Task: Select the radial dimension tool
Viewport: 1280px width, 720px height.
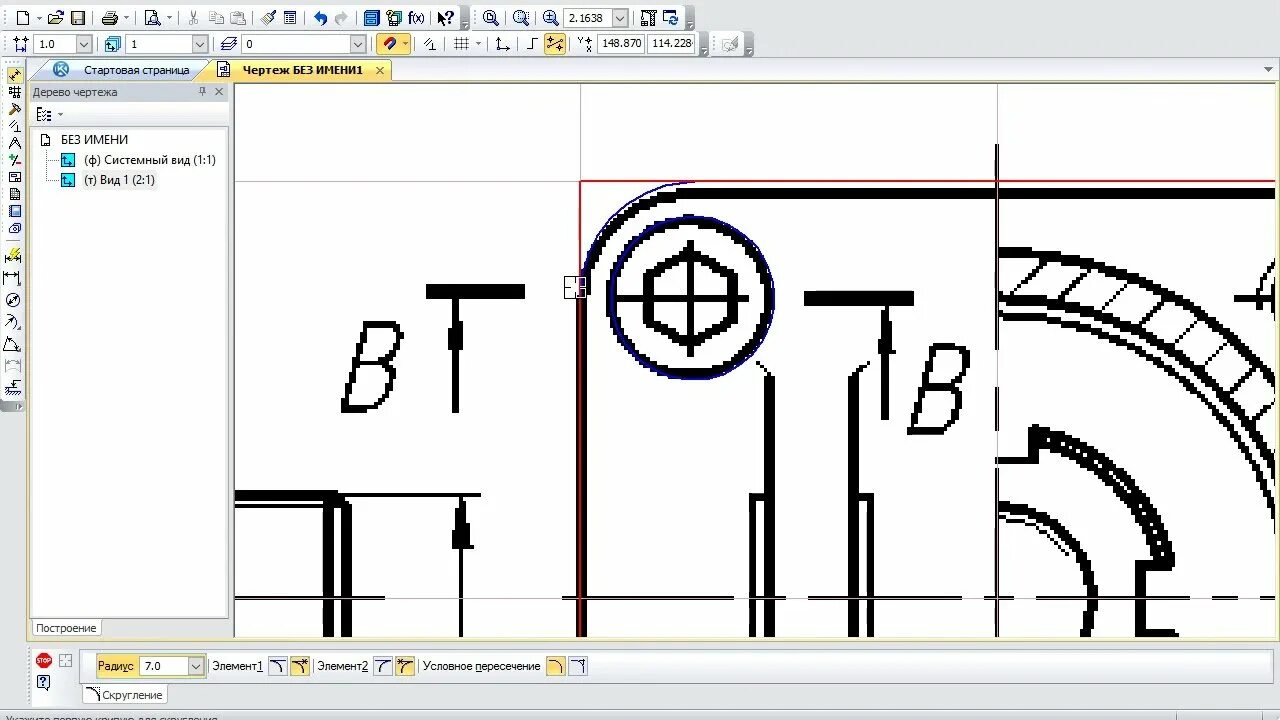Action: click(13, 322)
